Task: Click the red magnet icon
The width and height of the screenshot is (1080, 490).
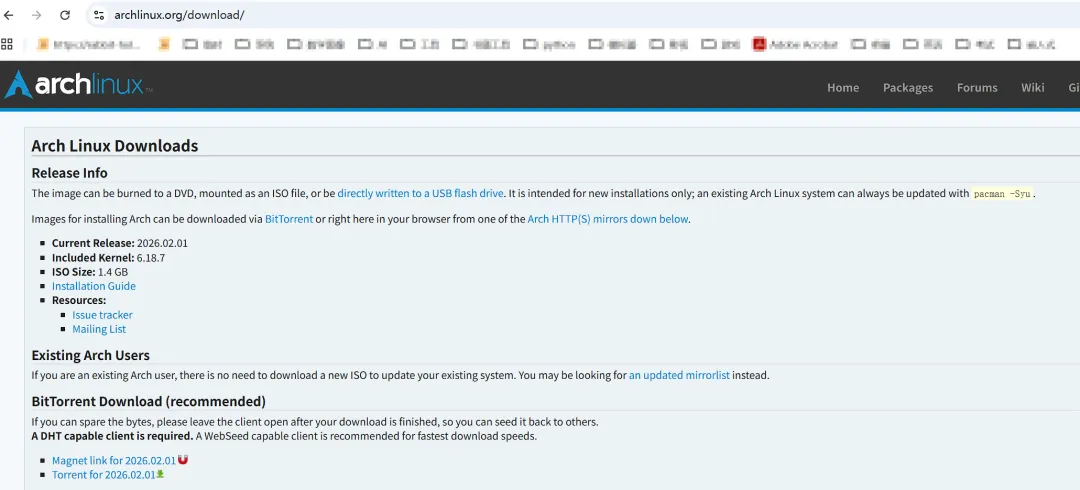Action: [x=183, y=460]
